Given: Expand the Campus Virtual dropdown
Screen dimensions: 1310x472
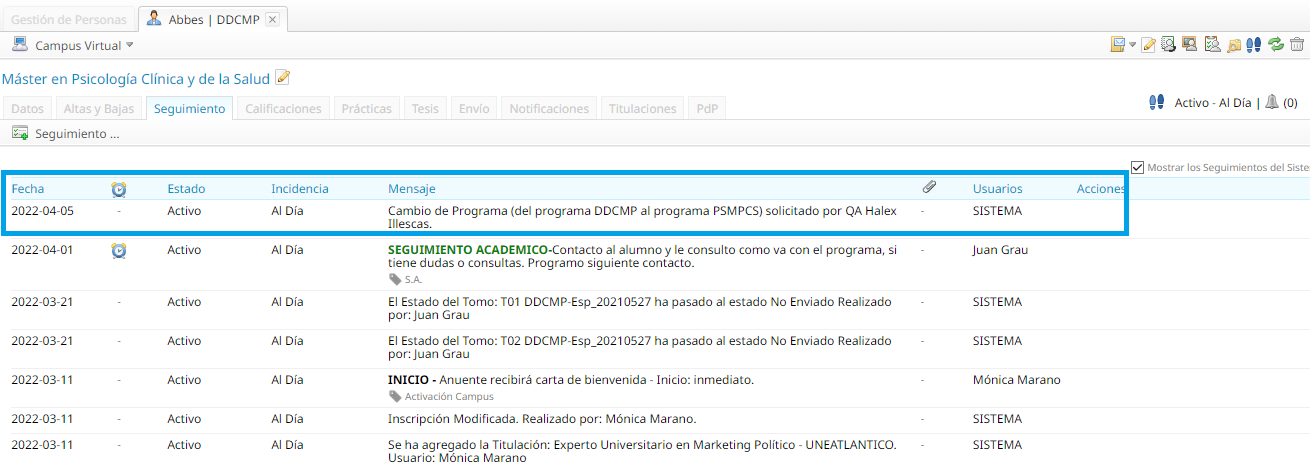Looking at the screenshot, I should 129,46.
